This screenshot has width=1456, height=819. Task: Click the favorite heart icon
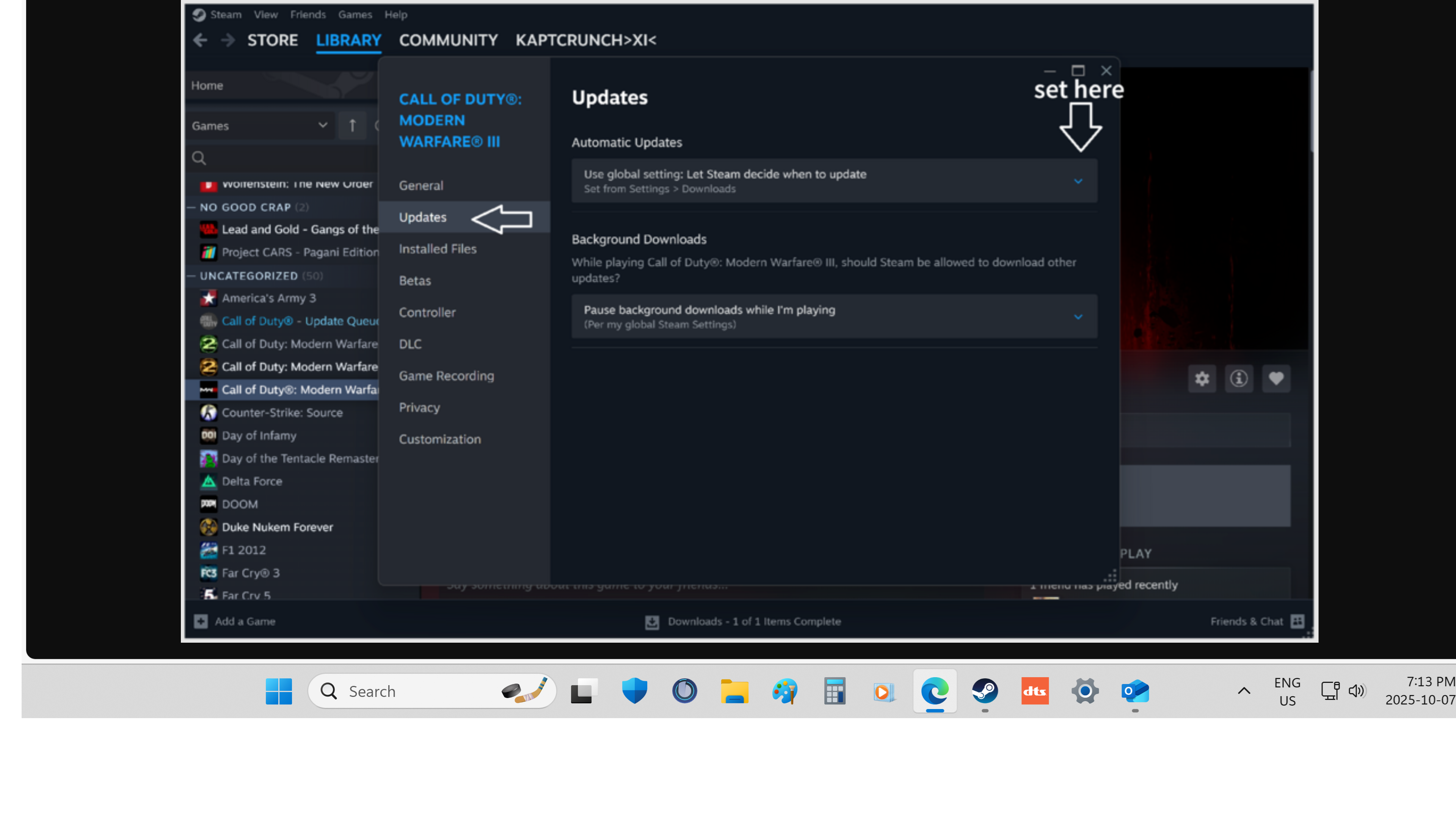[x=1276, y=378]
